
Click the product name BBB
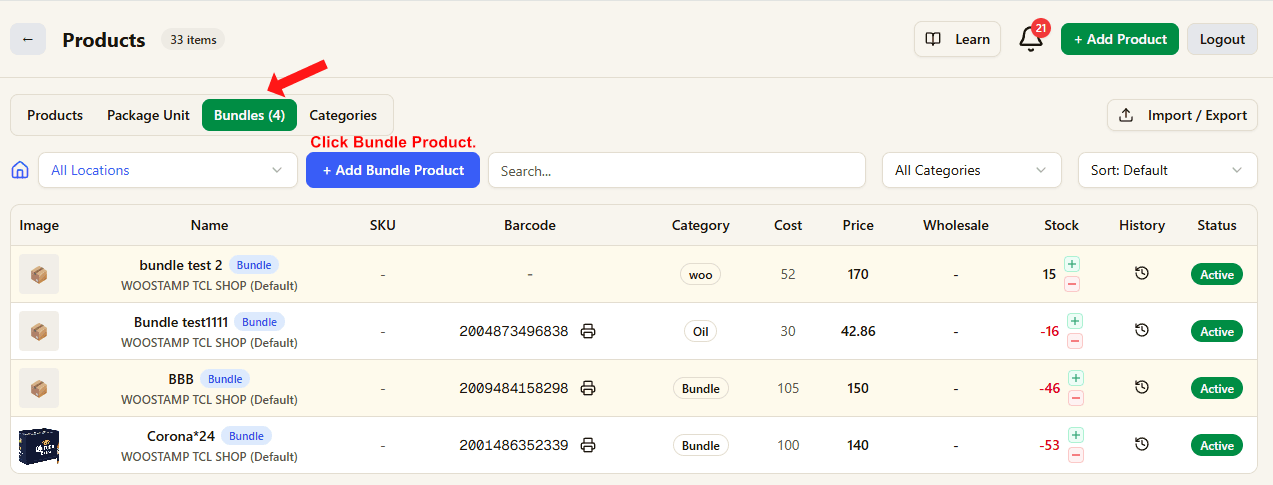181,379
